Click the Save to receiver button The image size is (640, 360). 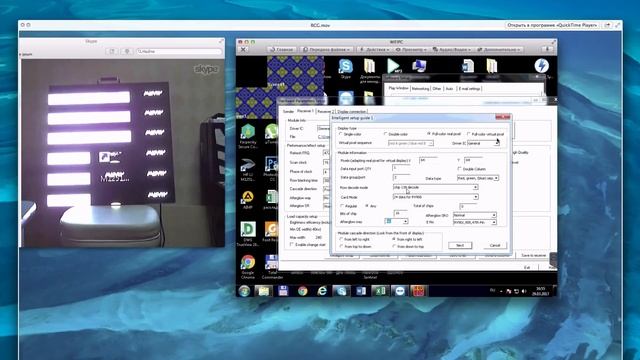click(x=533, y=256)
